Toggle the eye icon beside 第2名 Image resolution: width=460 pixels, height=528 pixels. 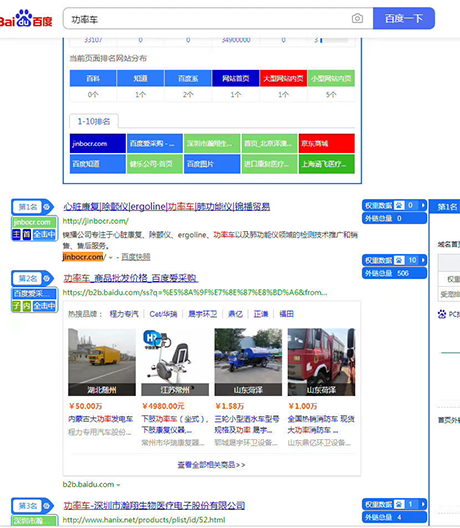click(47, 278)
